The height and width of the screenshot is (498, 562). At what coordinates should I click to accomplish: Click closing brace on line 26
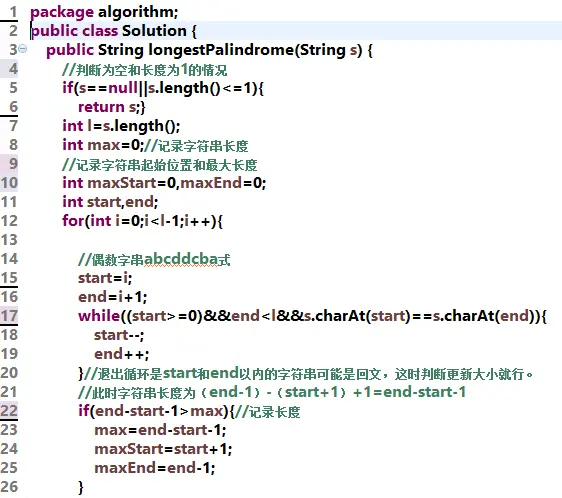(81, 487)
